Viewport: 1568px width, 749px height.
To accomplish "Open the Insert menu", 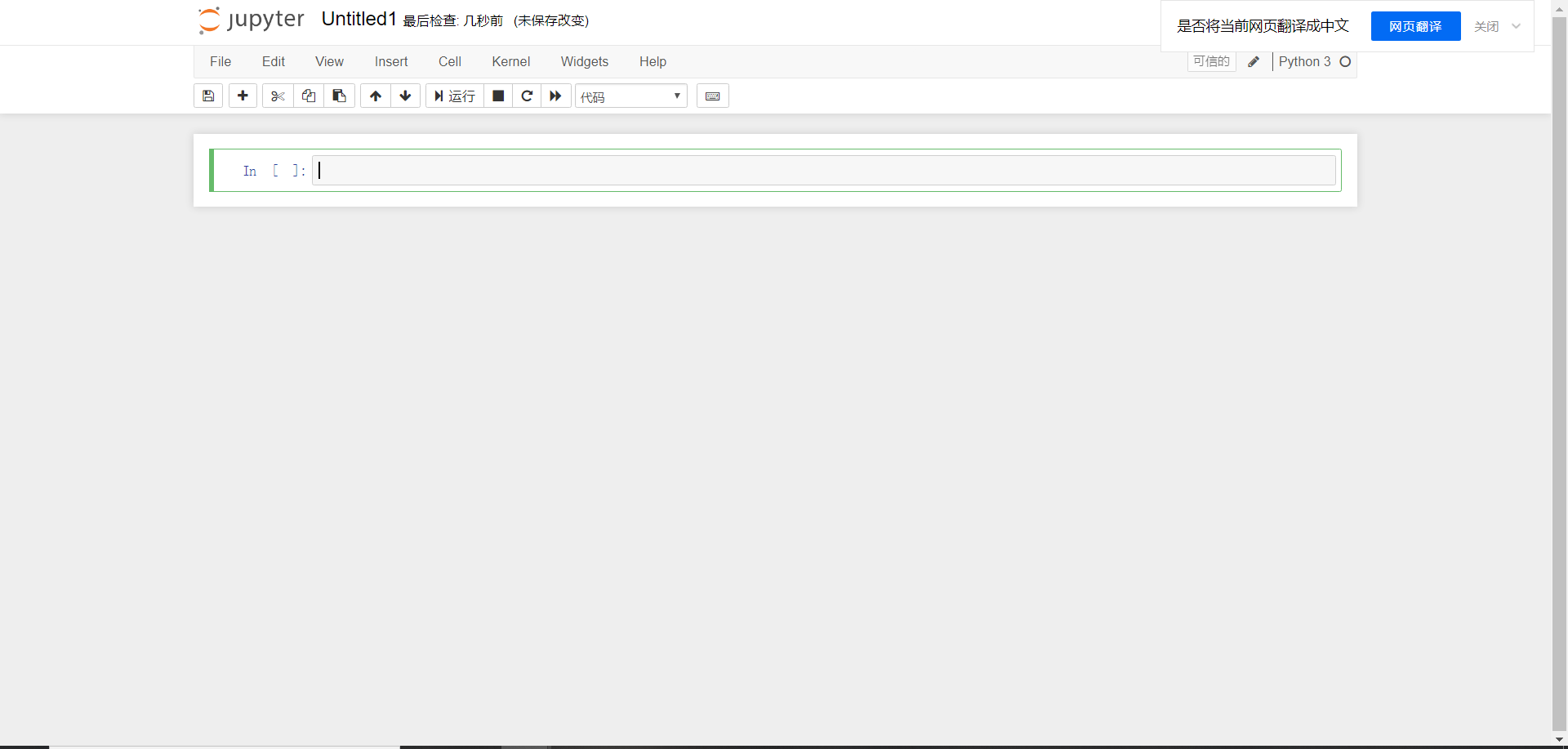I will tap(391, 62).
